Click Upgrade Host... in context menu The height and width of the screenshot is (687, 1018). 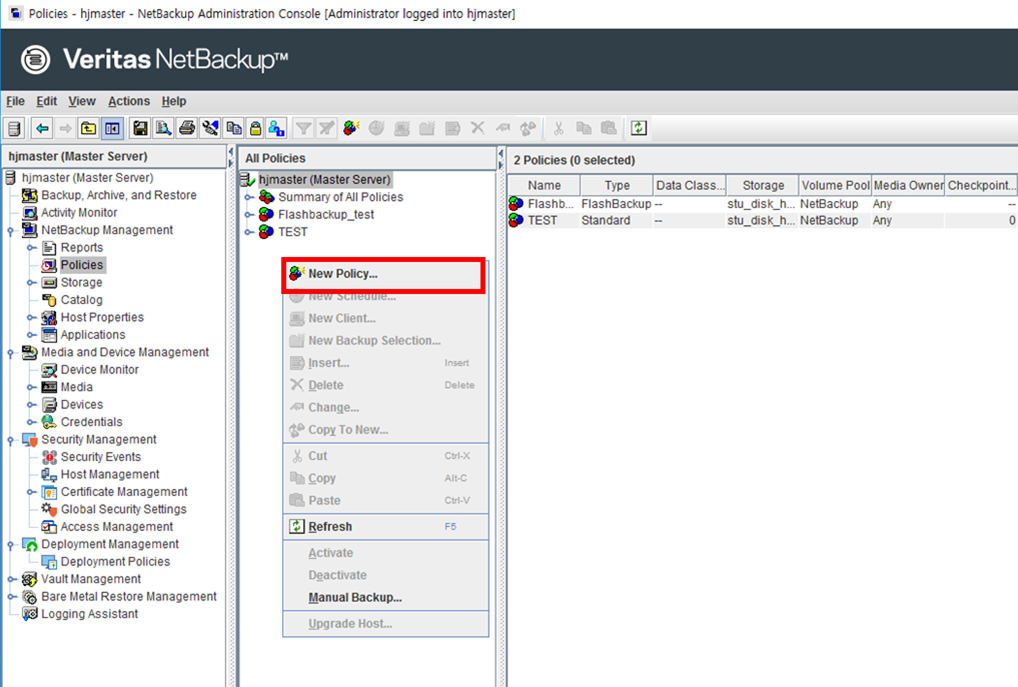pyautogui.click(x=385, y=623)
